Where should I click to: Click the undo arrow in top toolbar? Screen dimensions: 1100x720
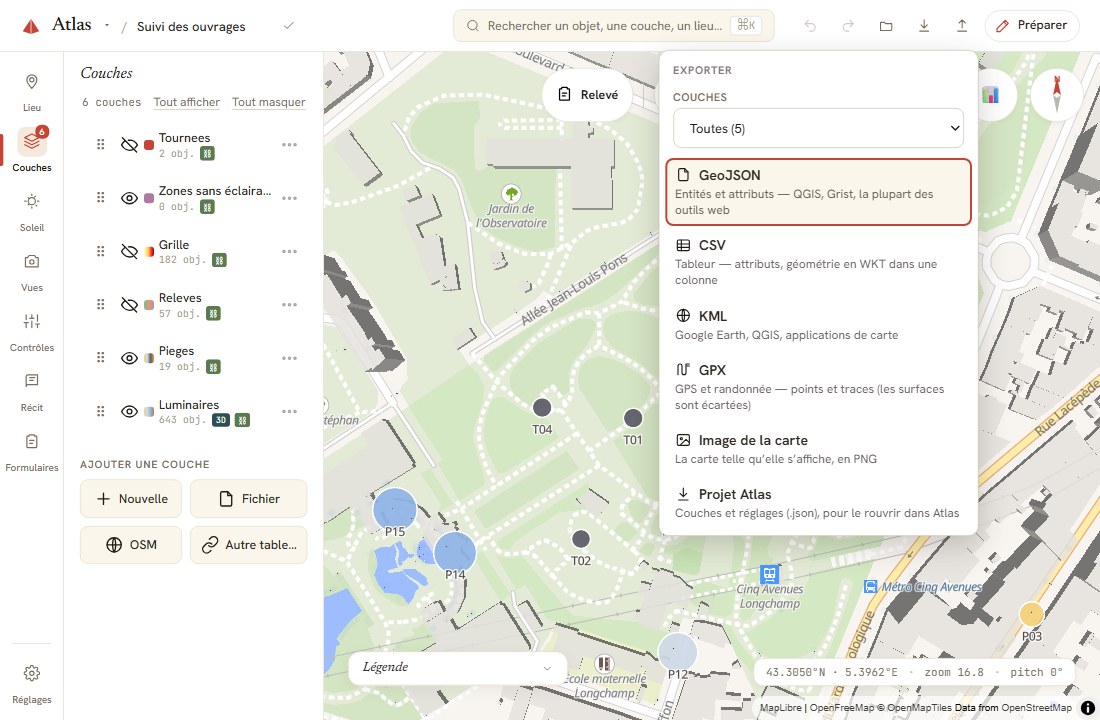click(x=810, y=26)
